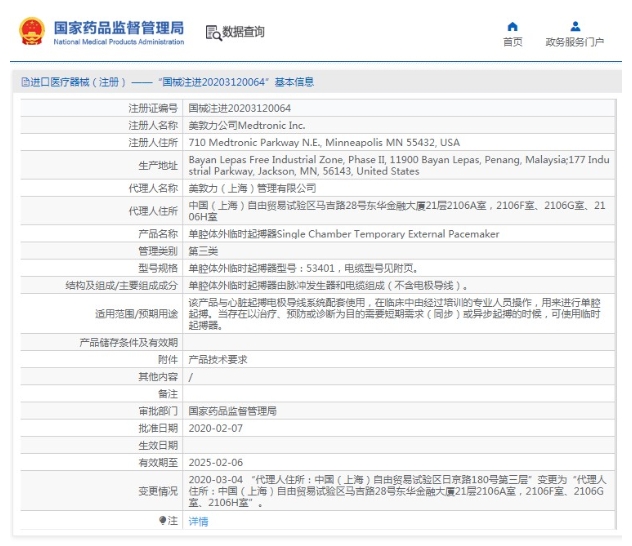The image size is (632, 546).
Task: Open the 政务服务门户 text link
Action: 575,42
